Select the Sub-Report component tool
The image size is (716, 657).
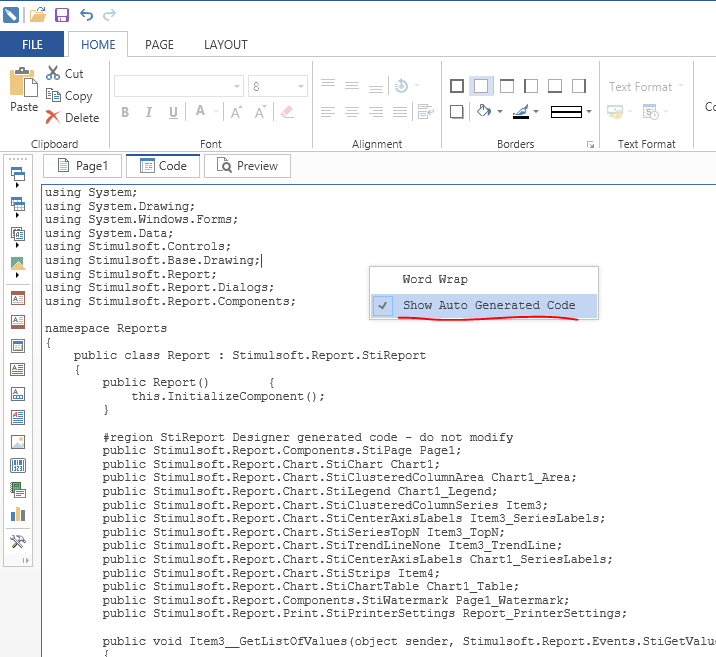click(18, 490)
